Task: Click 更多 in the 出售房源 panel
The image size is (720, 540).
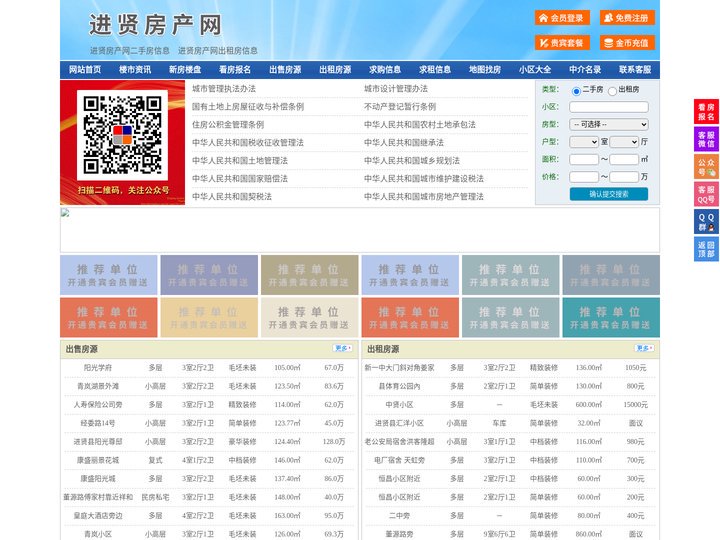Action: [343, 348]
